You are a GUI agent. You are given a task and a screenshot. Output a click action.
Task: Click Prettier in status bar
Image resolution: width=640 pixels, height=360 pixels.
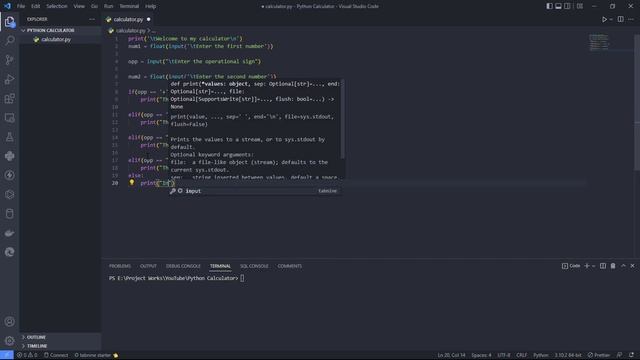[599, 355]
